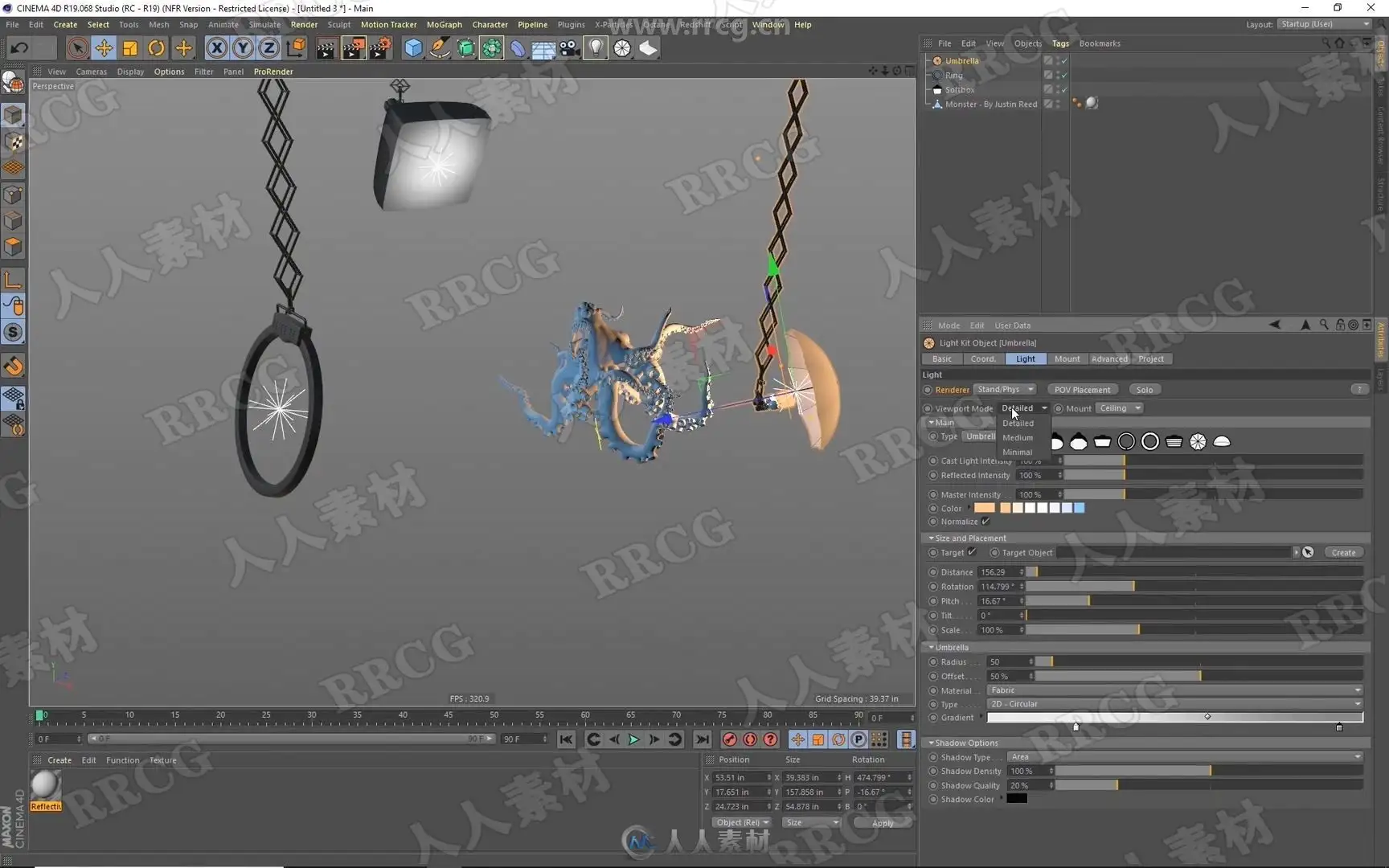Select the Softbox object in the list
Screen dimensions: 1389x868
click(960, 90)
